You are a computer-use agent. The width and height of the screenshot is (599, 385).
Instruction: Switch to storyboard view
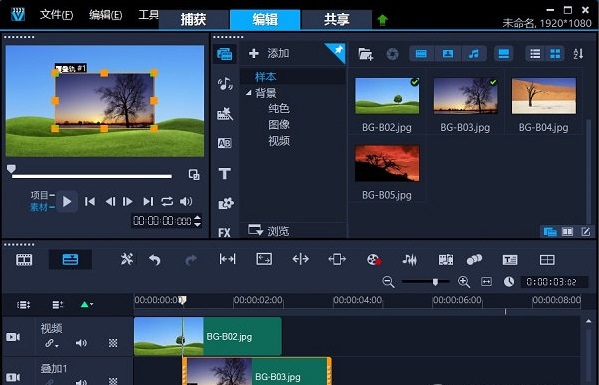tap(24, 260)
